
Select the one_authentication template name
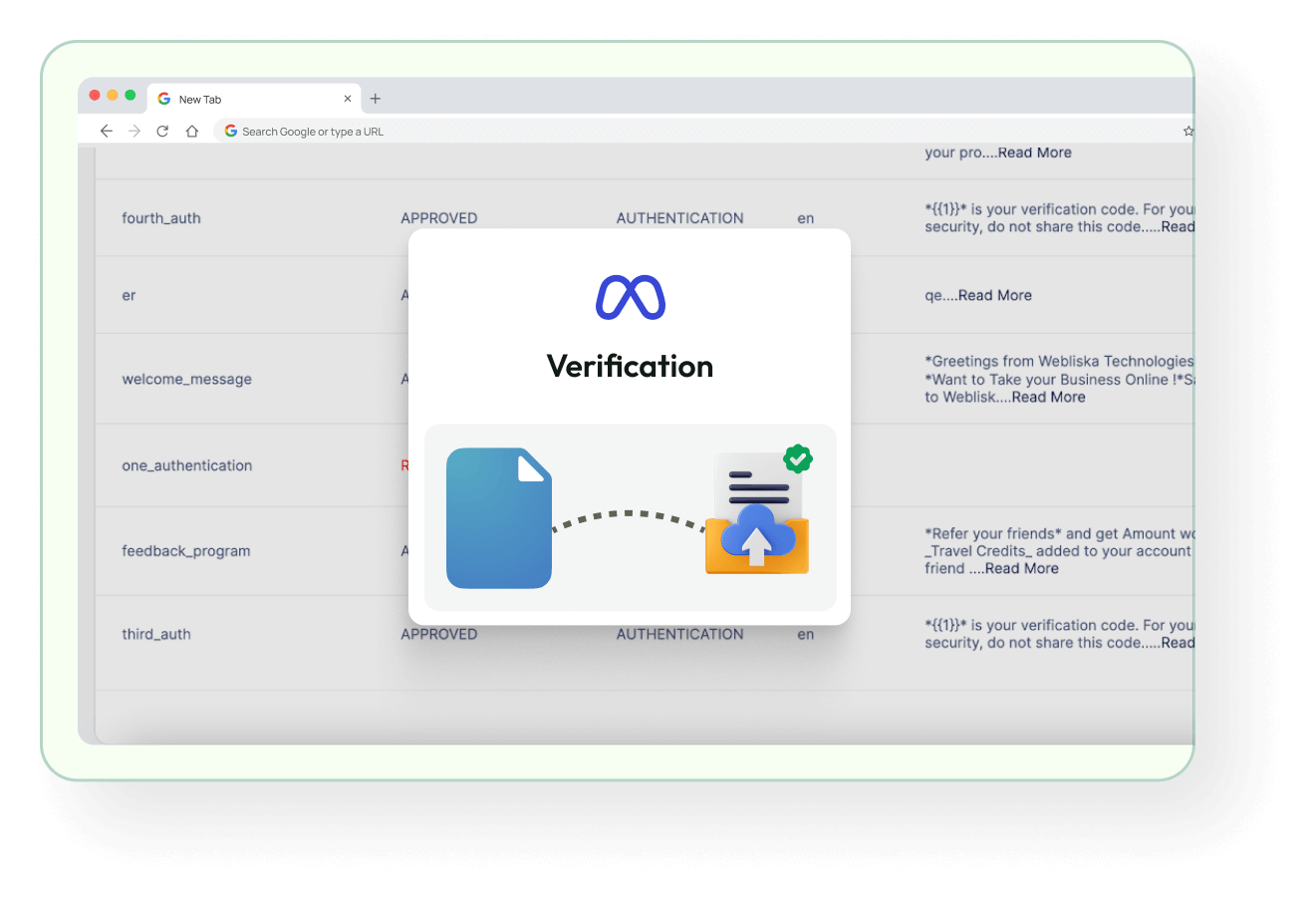pos(187,465)
